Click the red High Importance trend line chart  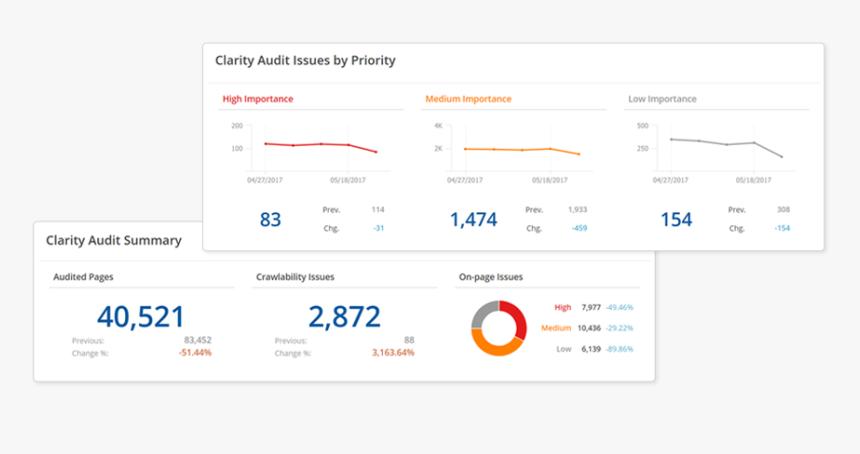[321, 147]
